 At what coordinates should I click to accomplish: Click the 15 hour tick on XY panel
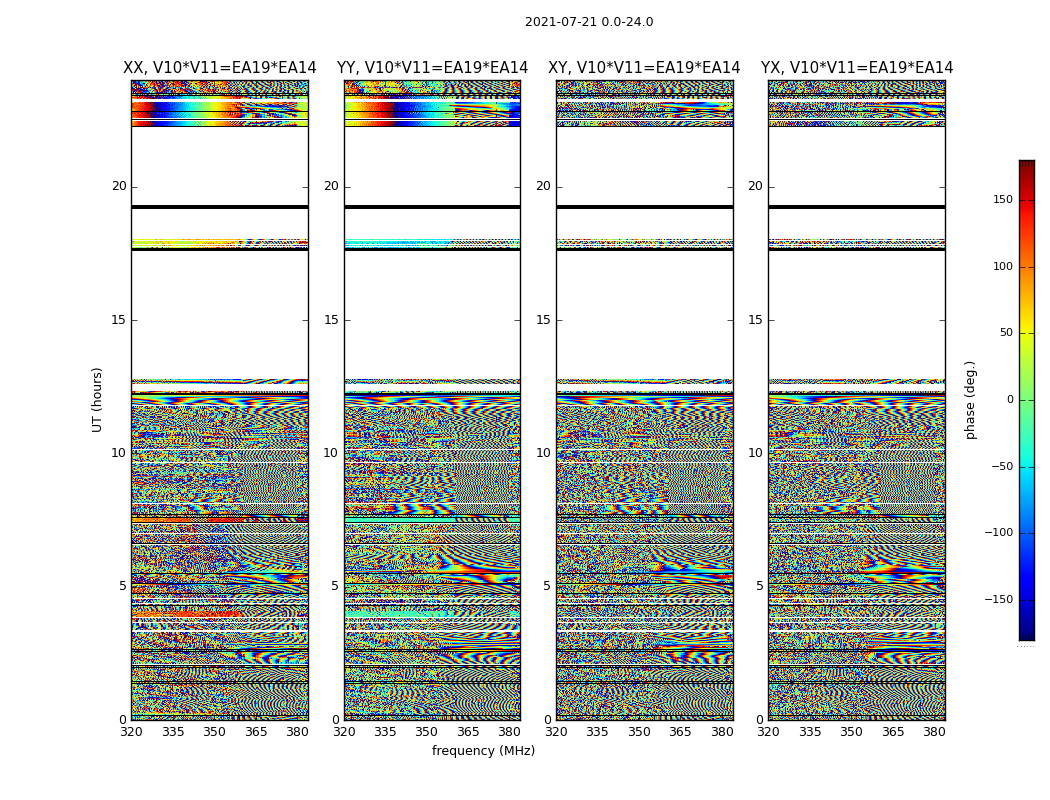pos(544,320)
